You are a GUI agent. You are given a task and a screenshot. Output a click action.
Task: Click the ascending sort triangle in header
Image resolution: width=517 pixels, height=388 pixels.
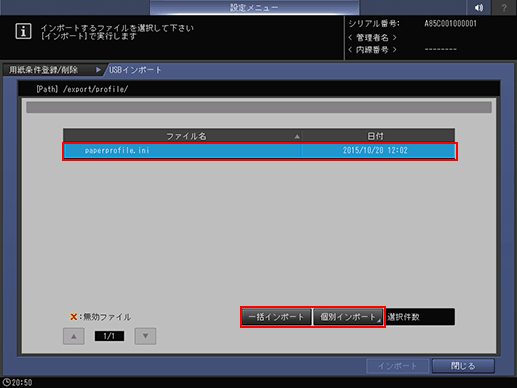point(297,136)
